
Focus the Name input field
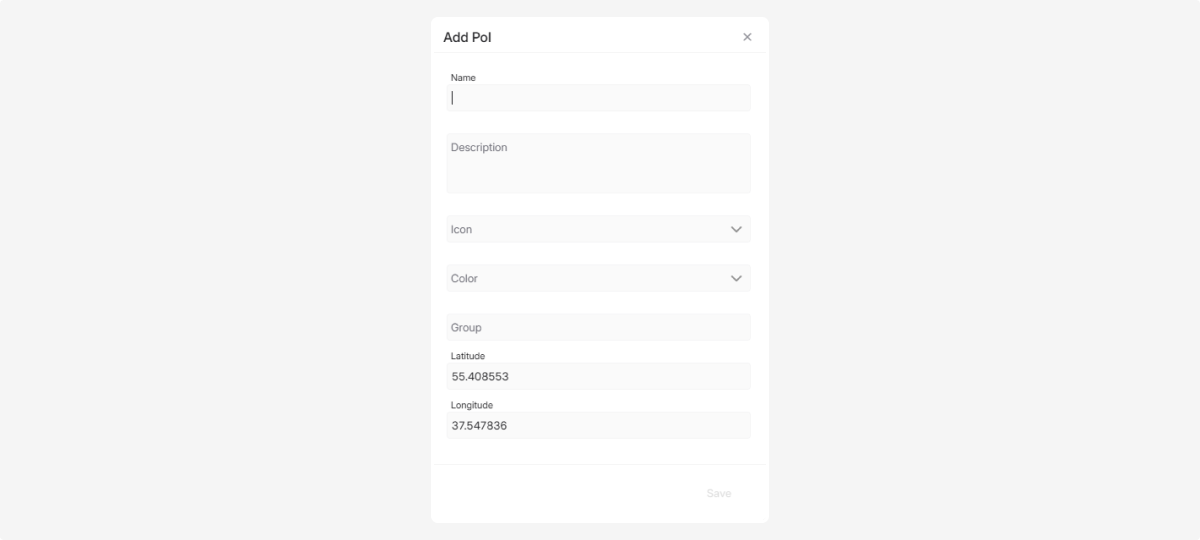point(598,98)
